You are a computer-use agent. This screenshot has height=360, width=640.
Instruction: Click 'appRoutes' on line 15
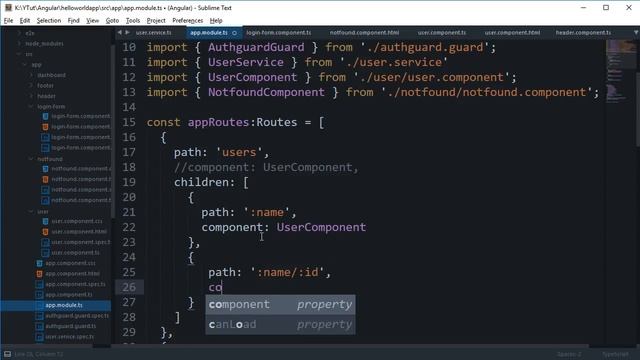pyautogui.click(x=218, y=122)
